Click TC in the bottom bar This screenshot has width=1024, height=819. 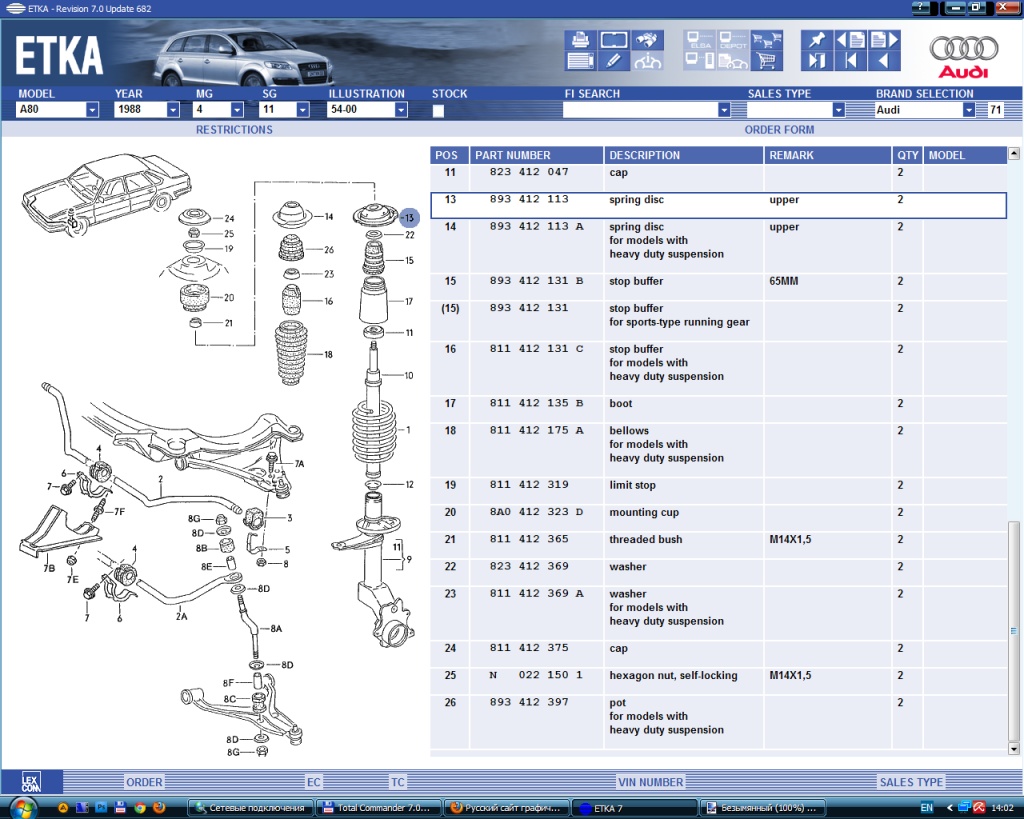pyautogui.click(x=398, y=782)
